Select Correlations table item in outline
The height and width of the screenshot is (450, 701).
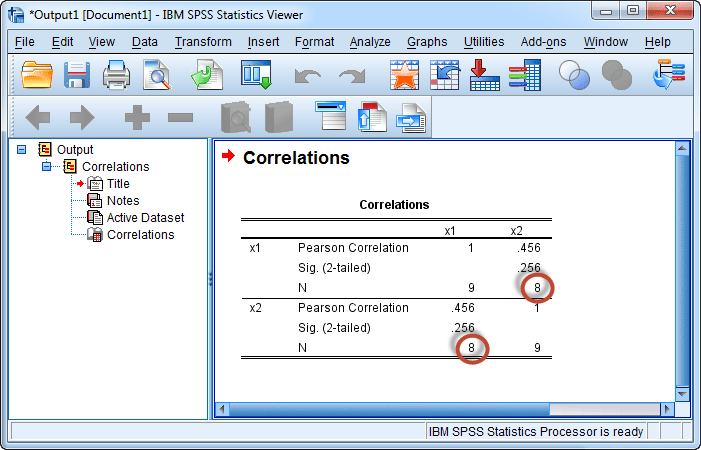coord(140,235)
